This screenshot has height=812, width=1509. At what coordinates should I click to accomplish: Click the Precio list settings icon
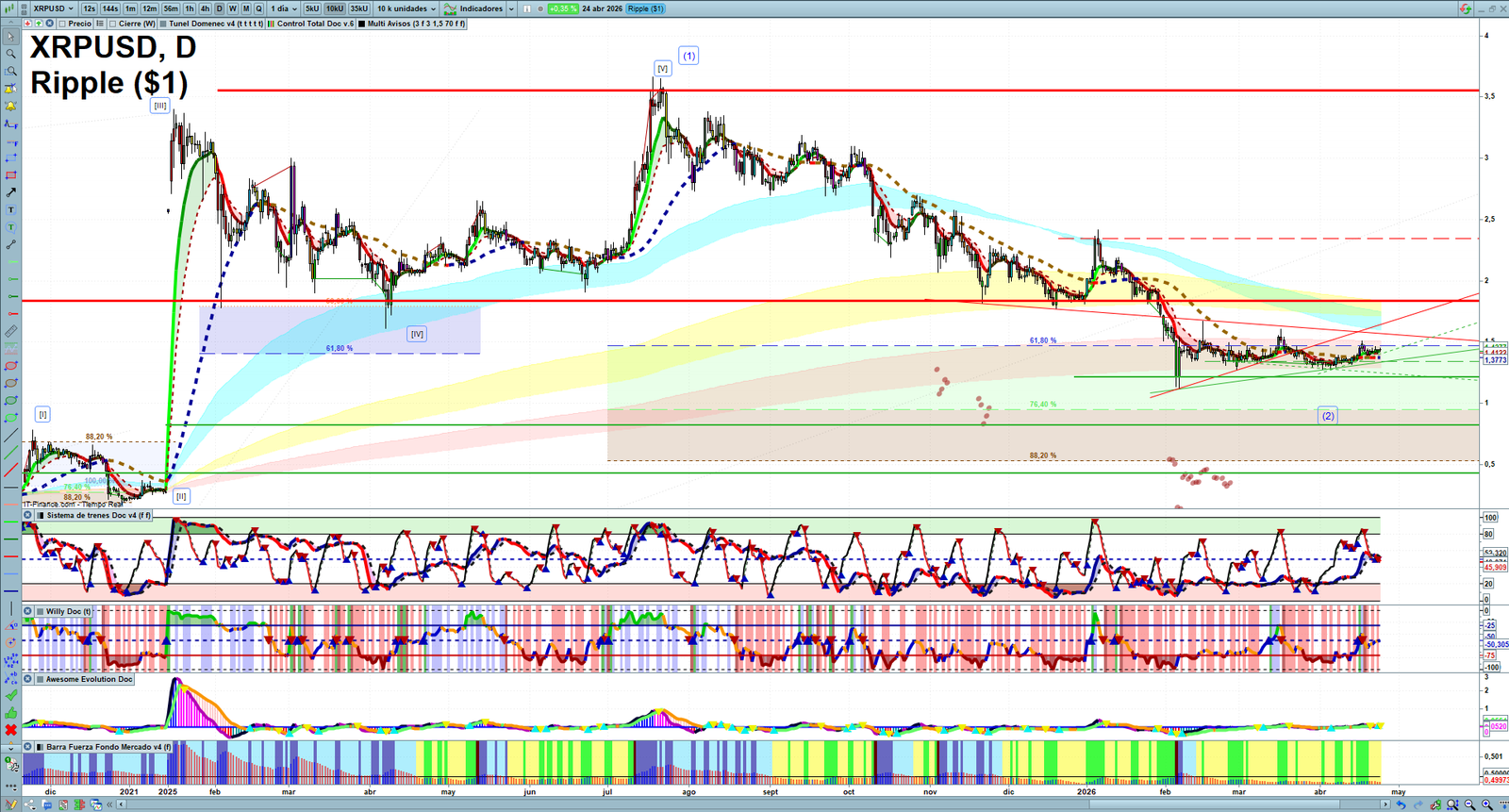coord(99,24)
